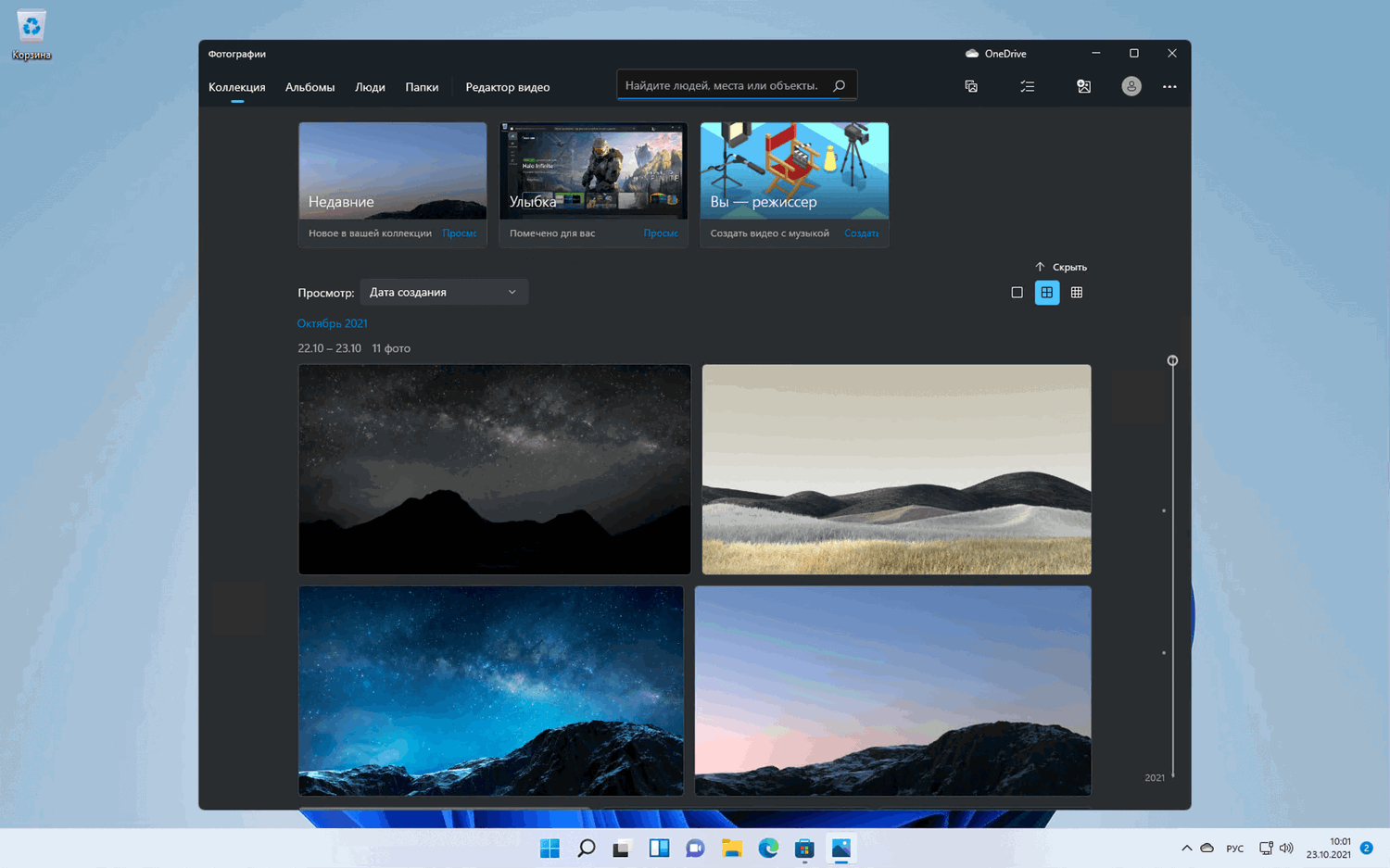
Task: Open the blue starry night mountain photo
Action: (x=491, y=691)
